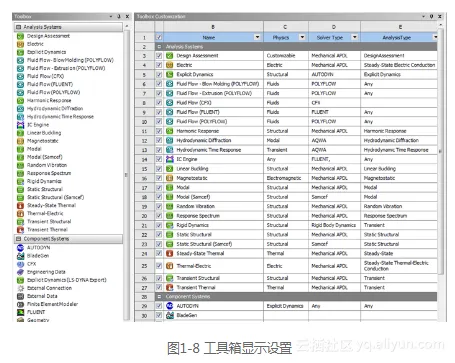
Task: Uncheck Design Assessment checkbox in table
Action: pyautogui.click(x=159, y=56)
